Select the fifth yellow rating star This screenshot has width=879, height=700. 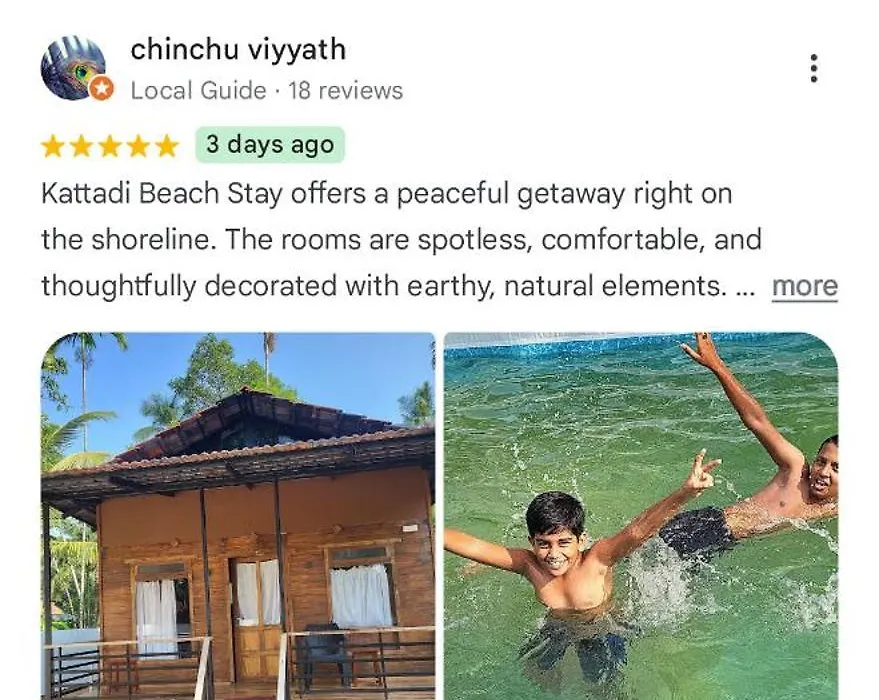click(166, 146)
